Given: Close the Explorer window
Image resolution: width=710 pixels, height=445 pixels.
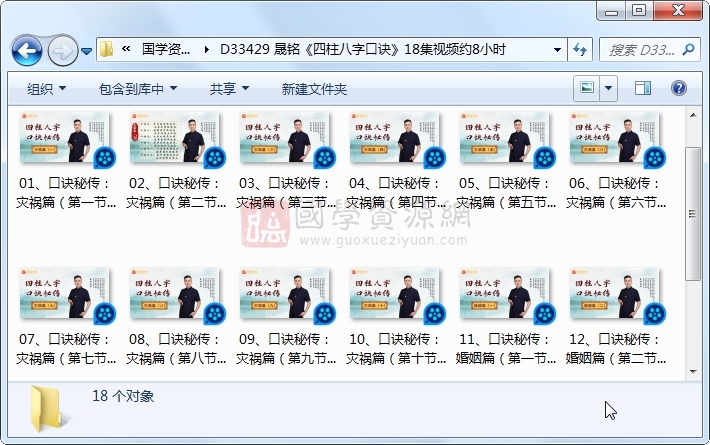Looking at the screenshot, I should pyautogui.click(x=678, y=11).
